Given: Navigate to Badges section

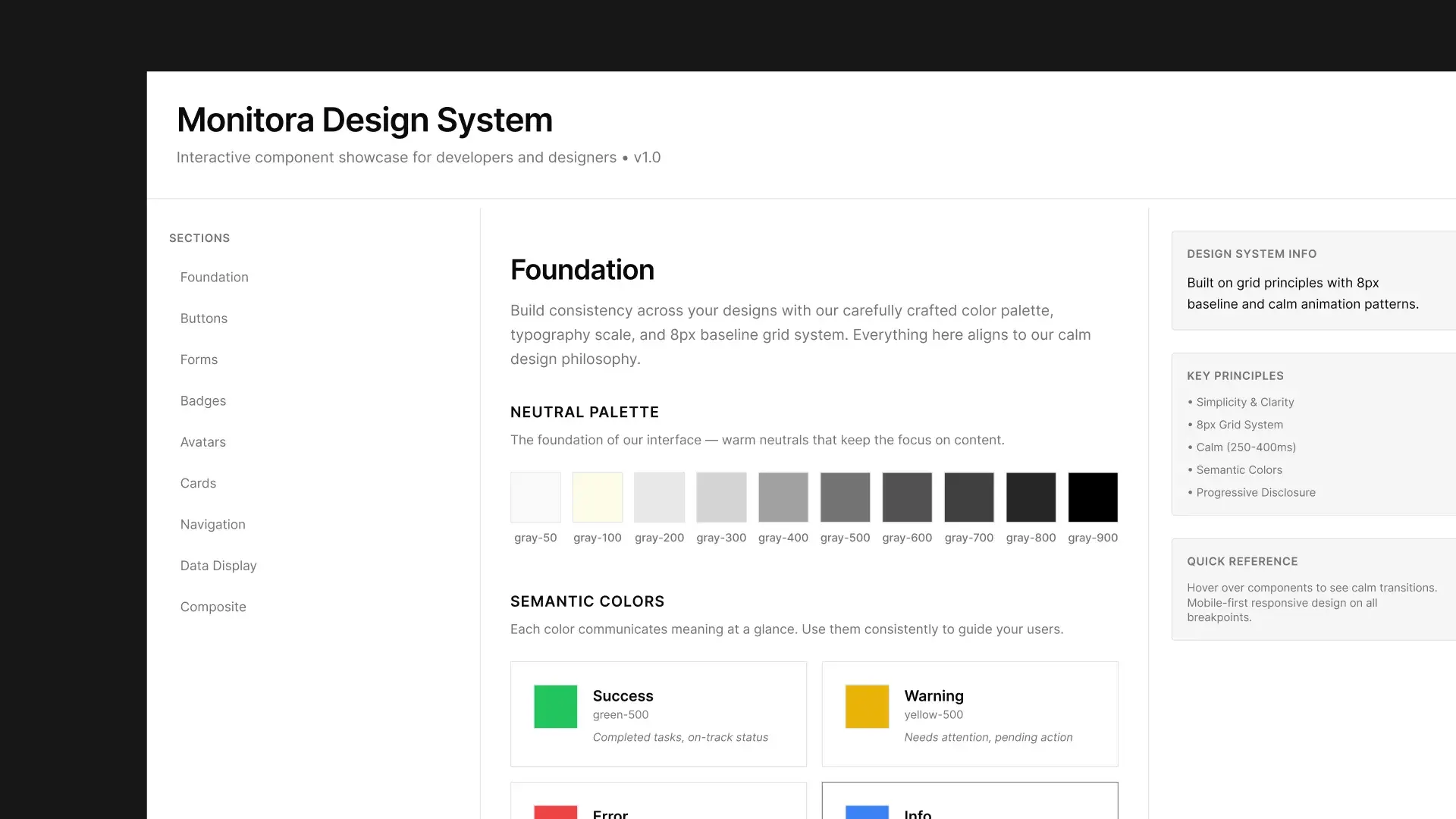Looking at the screenshot, I should point(202,401).
